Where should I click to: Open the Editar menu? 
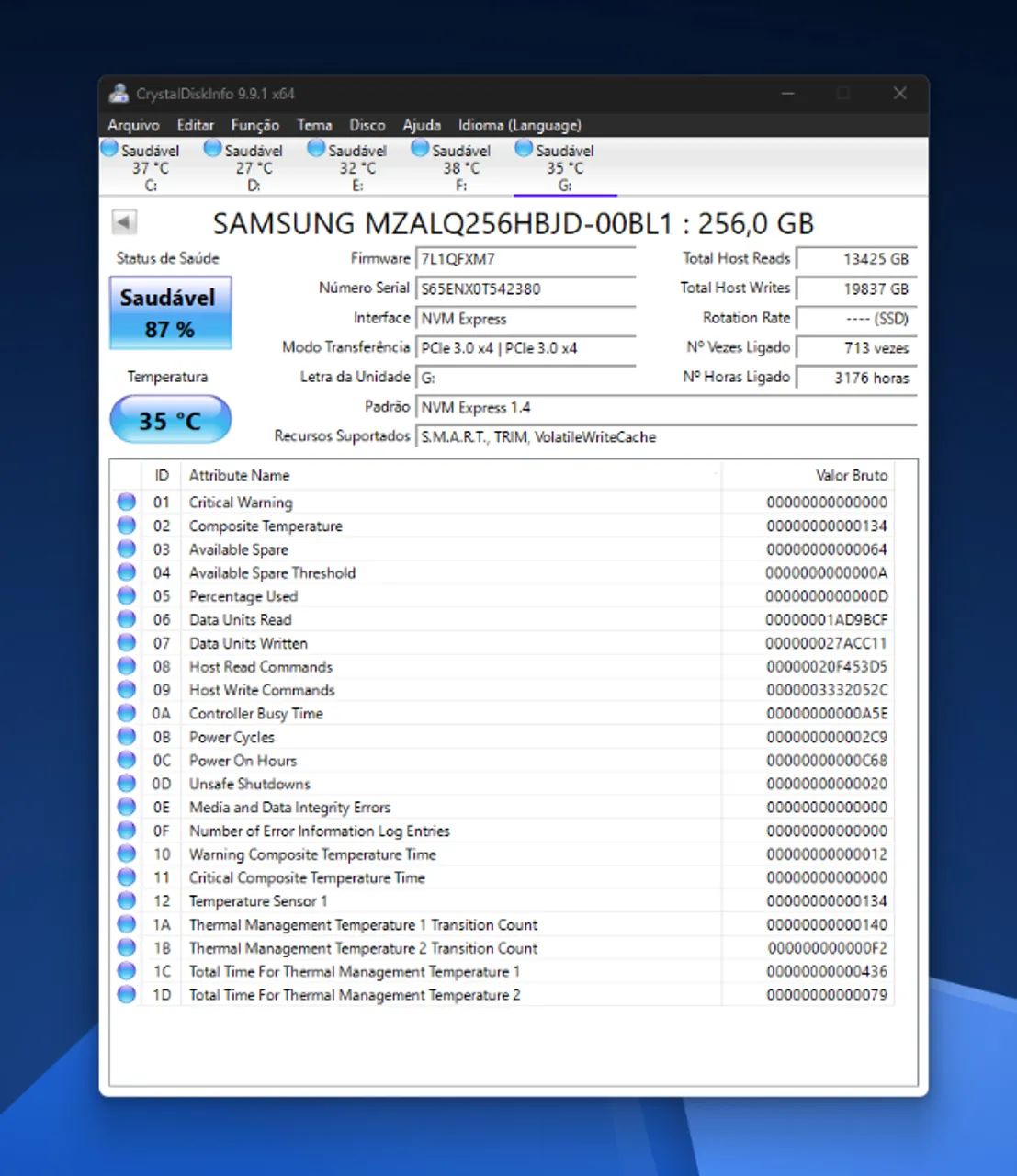click(x=196, y=125)
